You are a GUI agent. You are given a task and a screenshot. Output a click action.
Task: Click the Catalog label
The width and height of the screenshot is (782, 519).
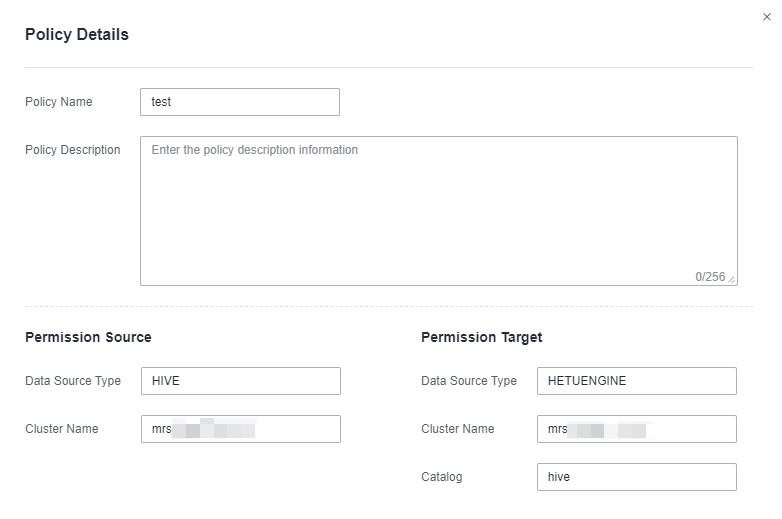click(x=442, y=477)
